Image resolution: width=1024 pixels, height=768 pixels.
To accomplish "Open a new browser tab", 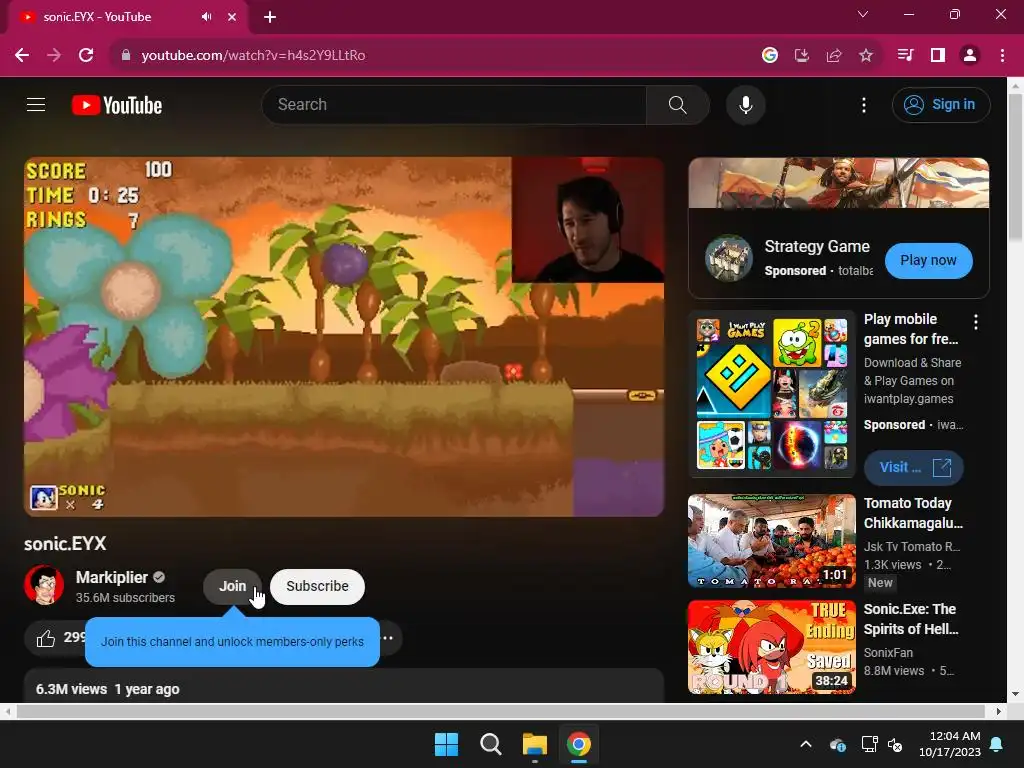I will (270, 17).
